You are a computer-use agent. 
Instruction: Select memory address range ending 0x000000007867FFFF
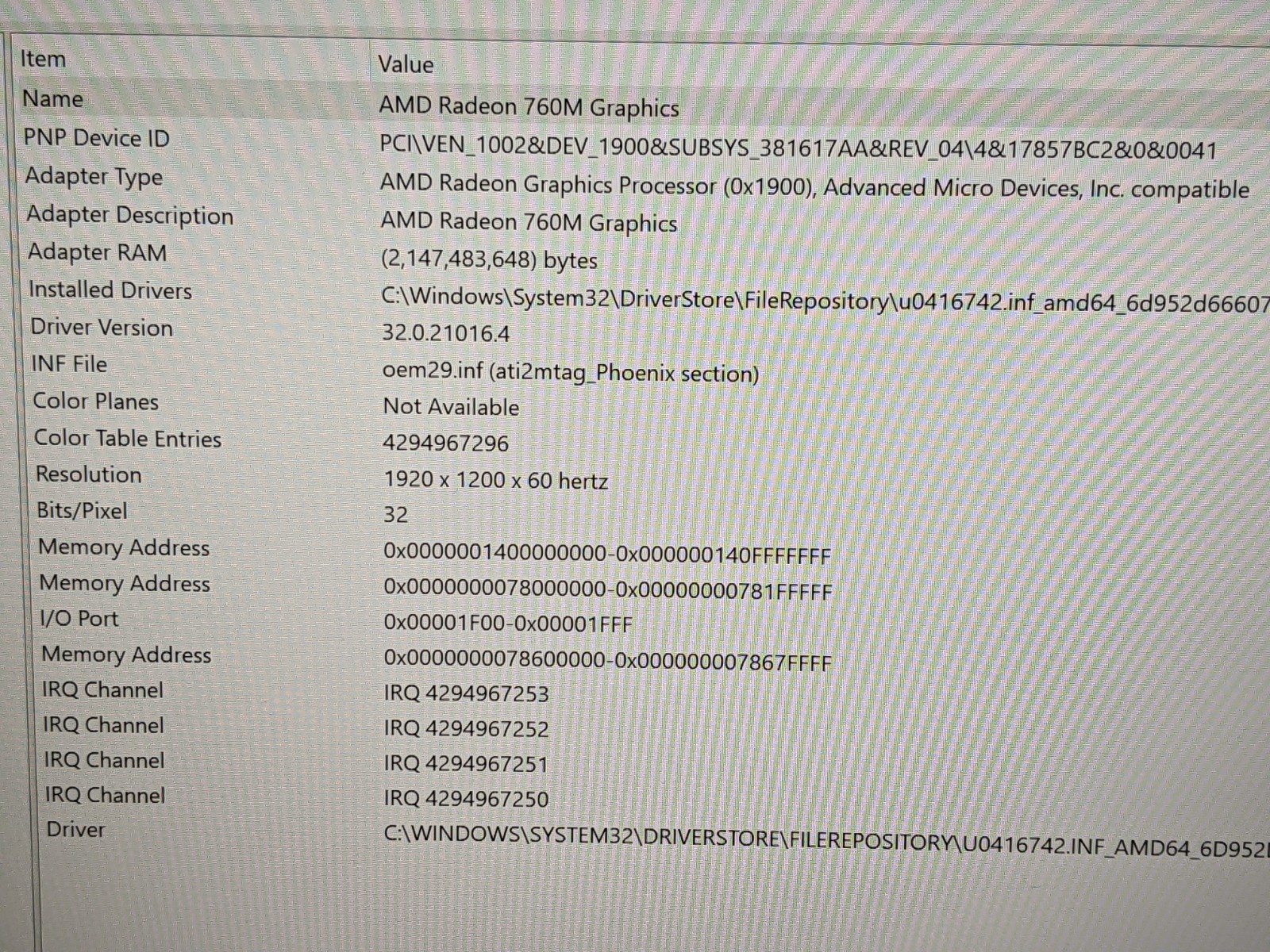point(608,659)
